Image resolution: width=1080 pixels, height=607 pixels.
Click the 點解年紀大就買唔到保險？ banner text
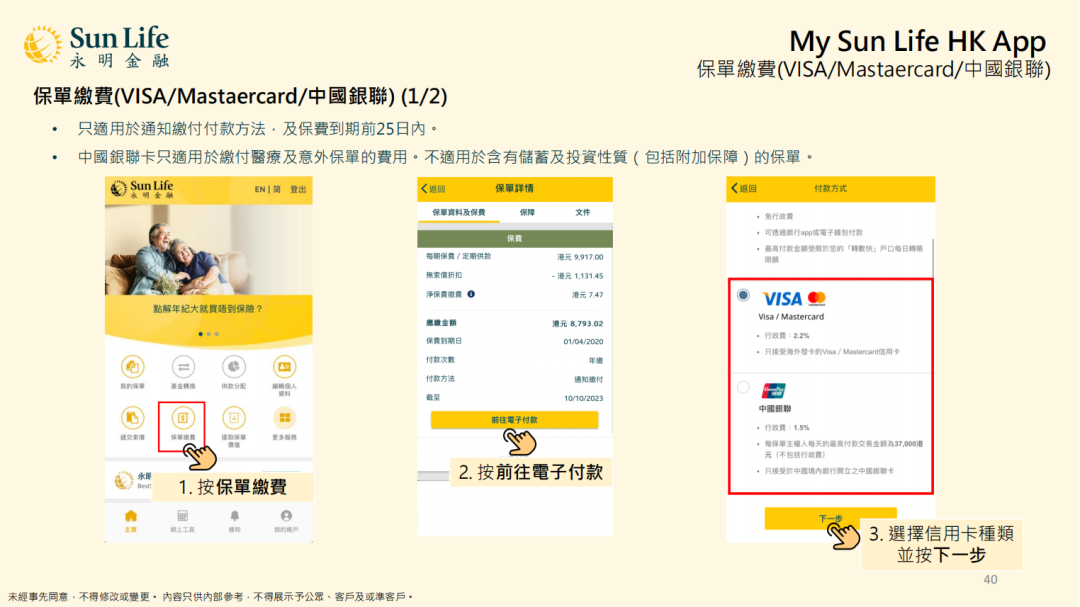[208, 309]
